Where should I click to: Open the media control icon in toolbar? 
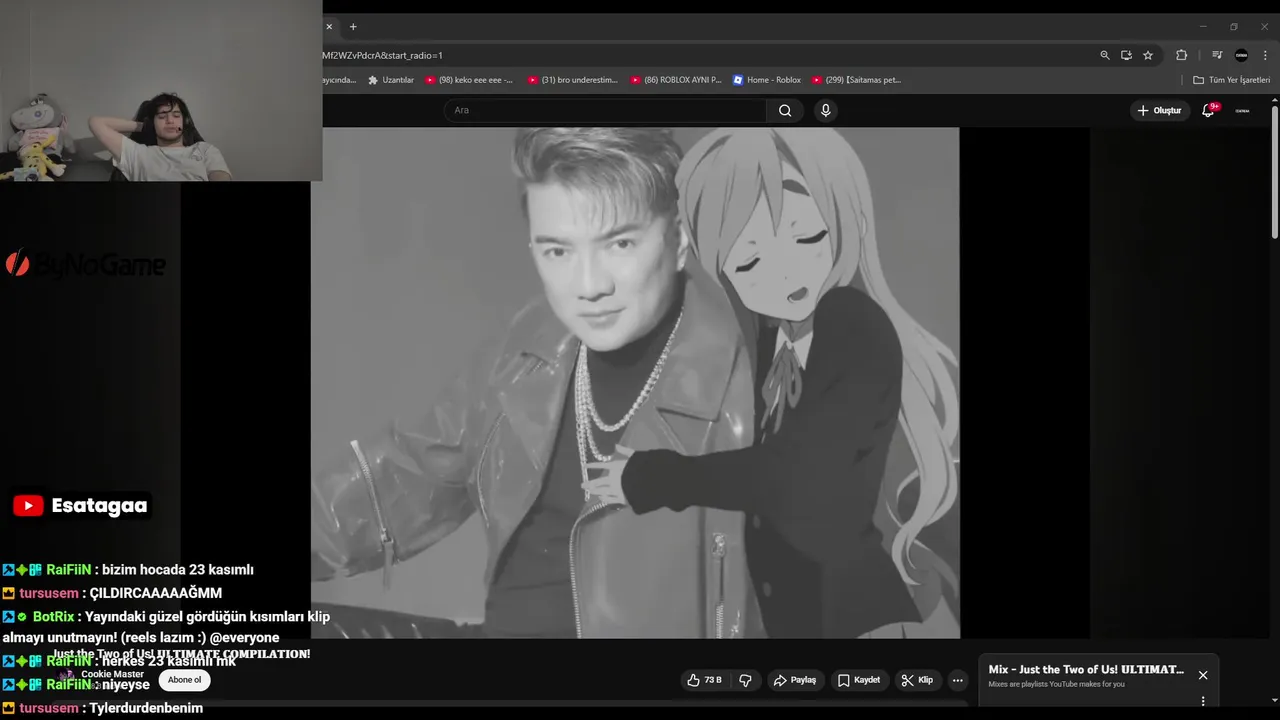(1217, 55)
